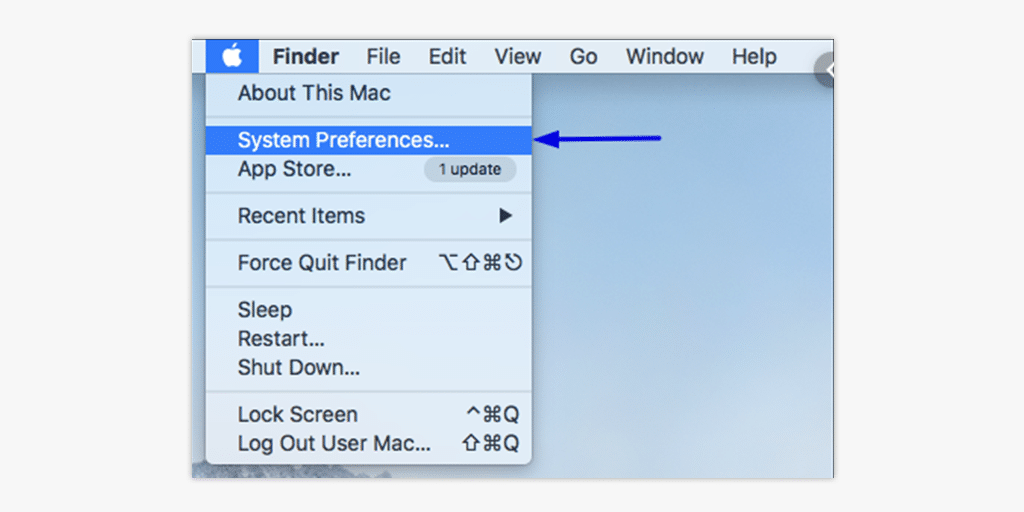Open the View menu
The width and height of the screenshot is (1024, 512).
pyautogui.click(x=517, y=57)
